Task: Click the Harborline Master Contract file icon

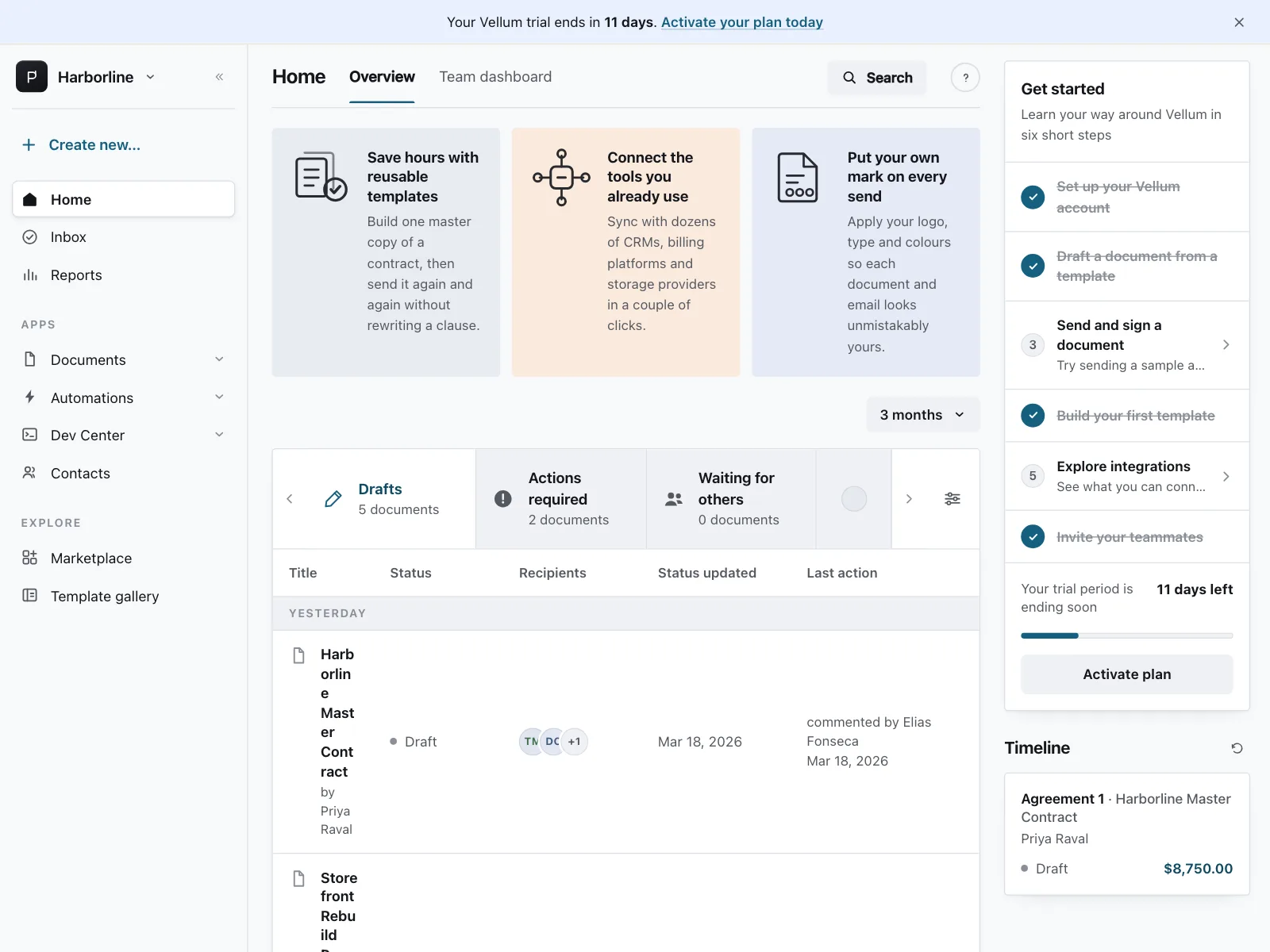Action: pyautogui.click(x=299, y=656)
